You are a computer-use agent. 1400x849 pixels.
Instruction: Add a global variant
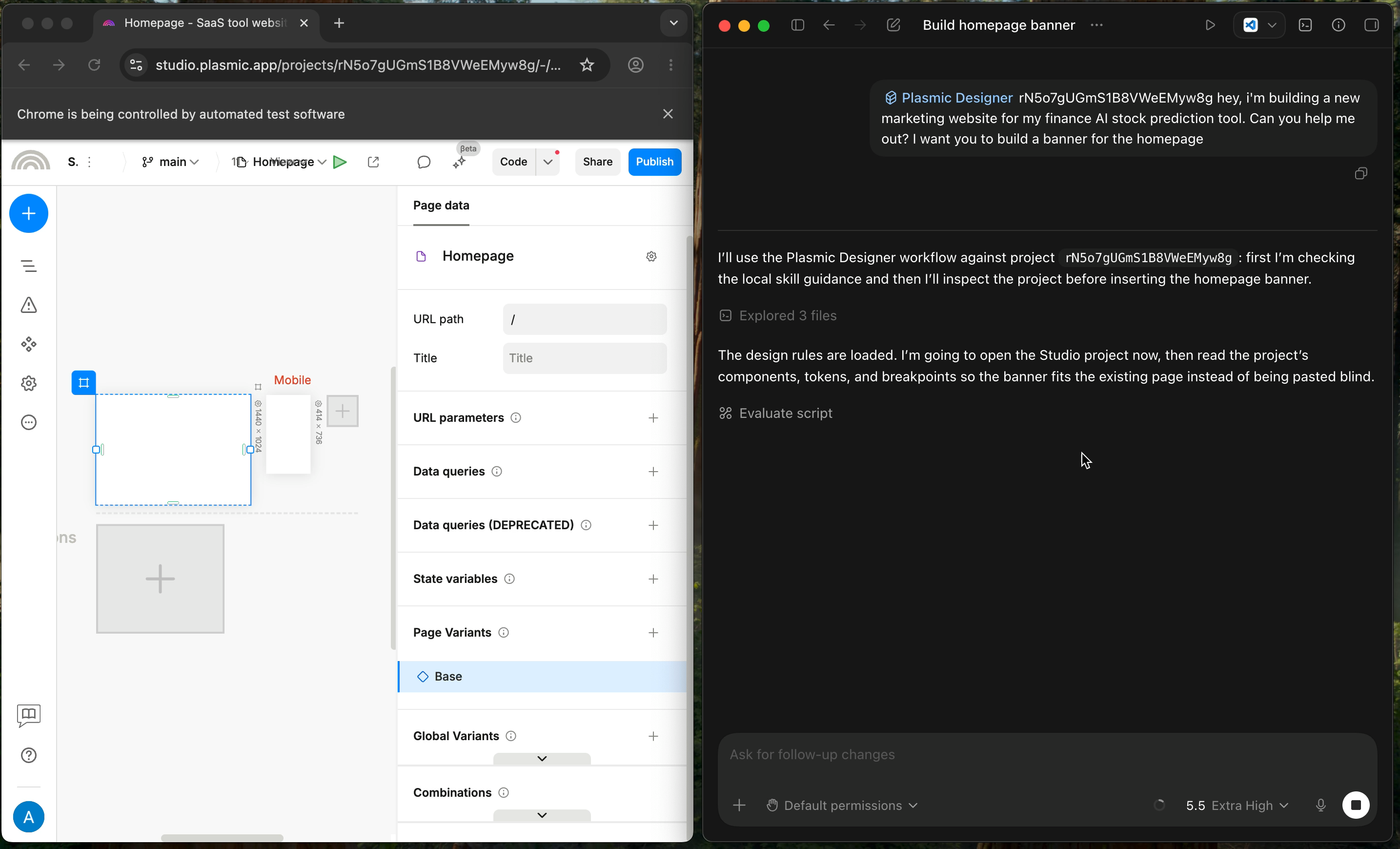(x=653, y=736)
